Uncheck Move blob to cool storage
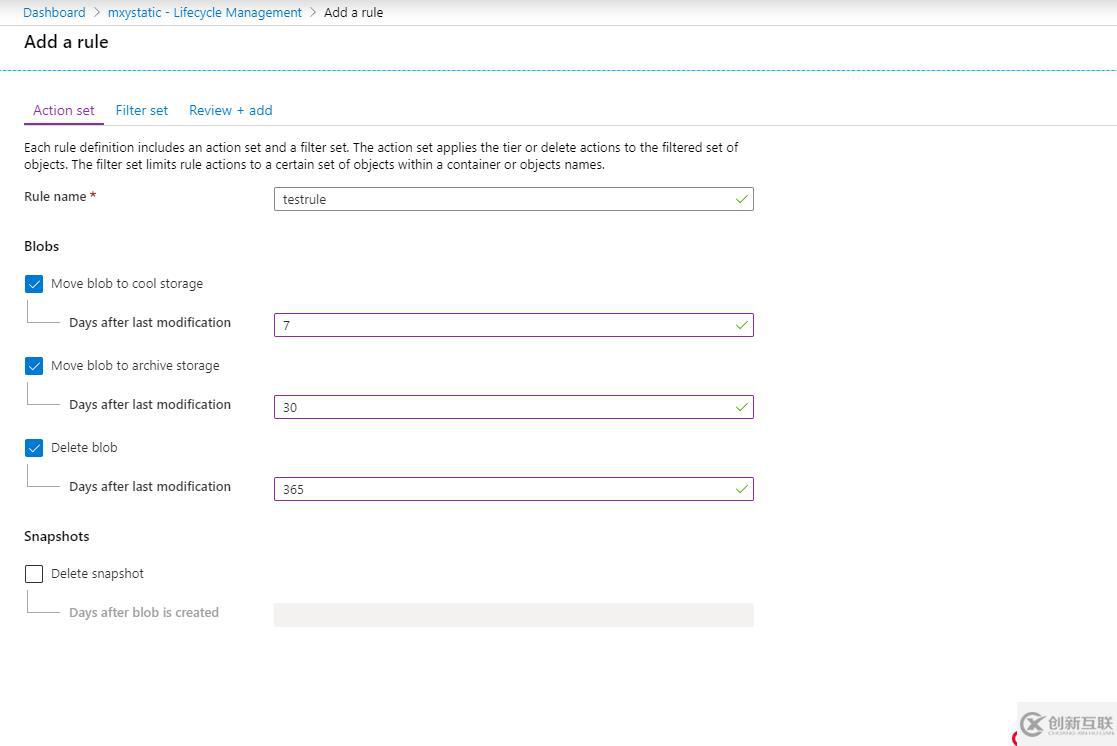This screenshot has height=746, width=1117. click(x=34, y=284)
